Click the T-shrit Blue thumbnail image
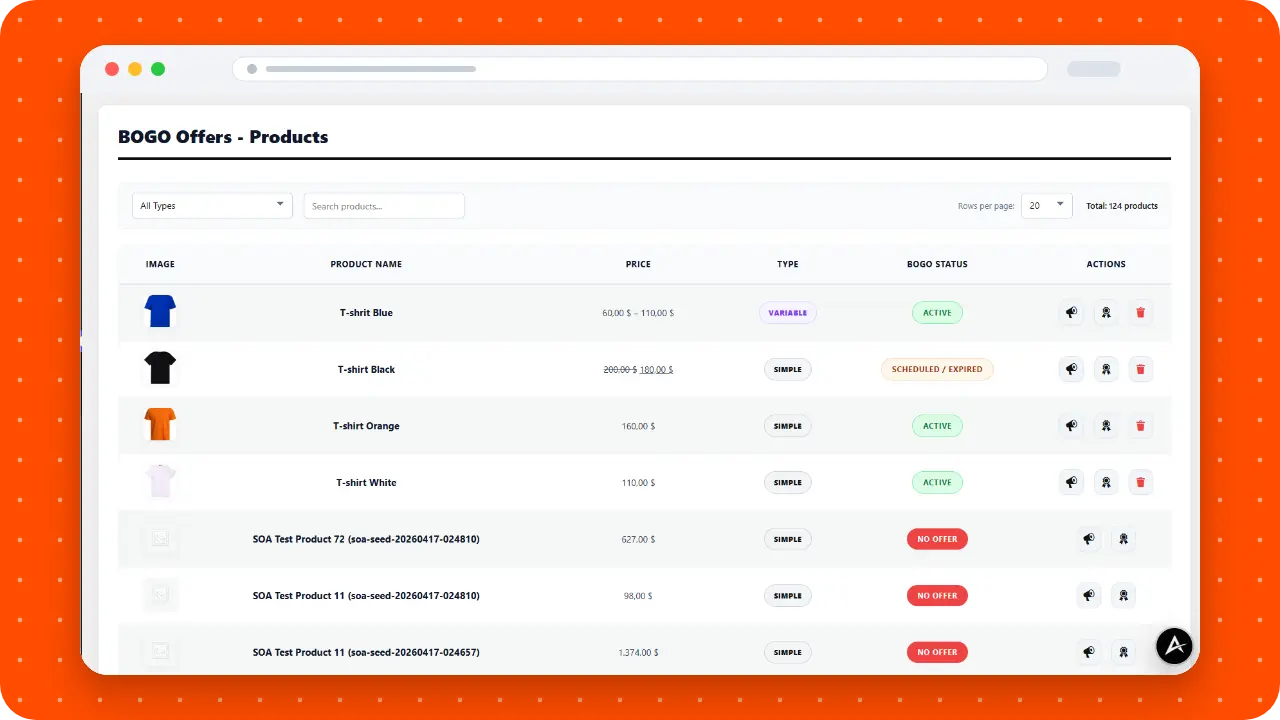This screenshot has width=1280, height=720. pyautogui.click(x=160, y=312)
